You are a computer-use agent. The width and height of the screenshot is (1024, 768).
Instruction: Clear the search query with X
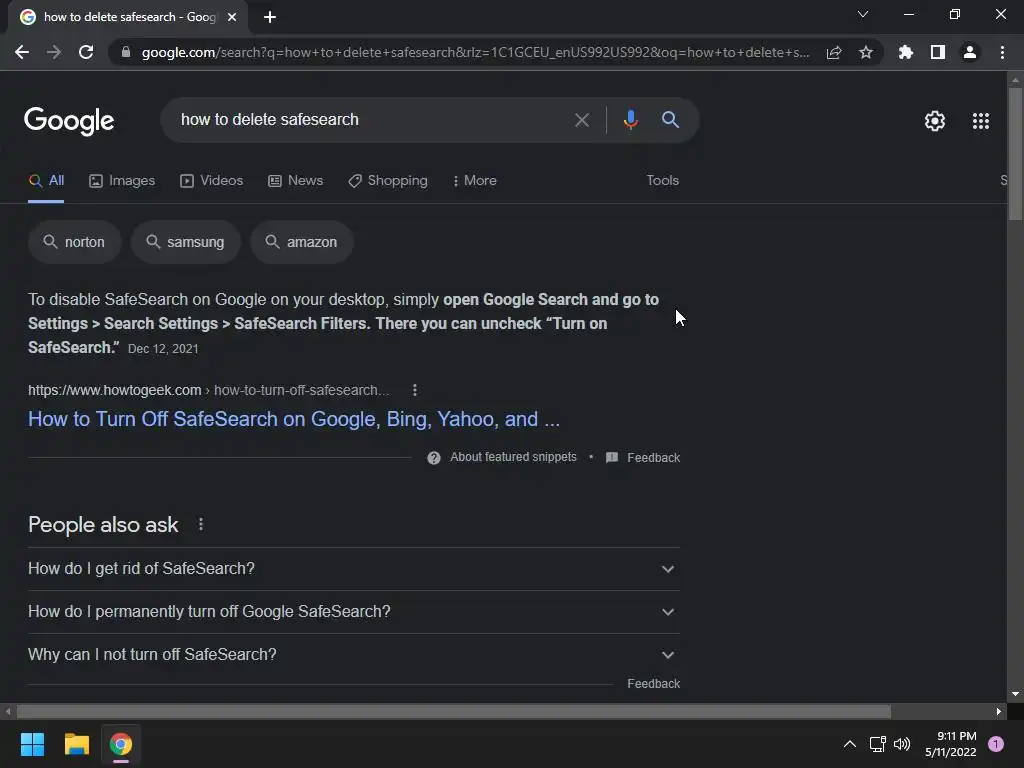[582, 120]
